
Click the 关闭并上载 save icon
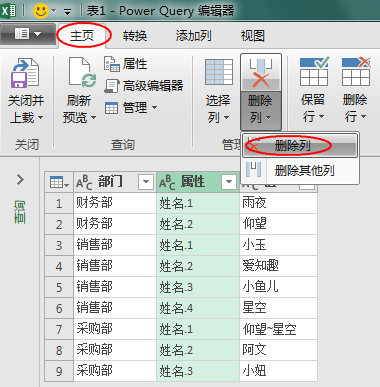pyautogui.click(x=25, y=73)
